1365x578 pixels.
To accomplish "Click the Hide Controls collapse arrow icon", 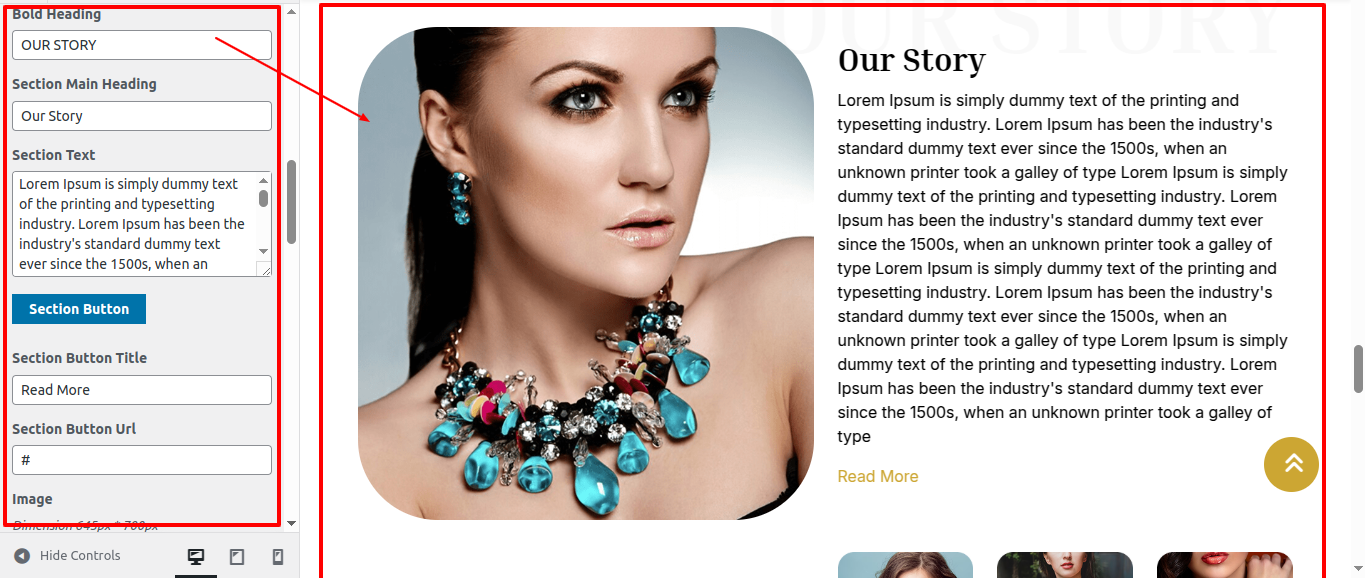I will tap(22, 556).
